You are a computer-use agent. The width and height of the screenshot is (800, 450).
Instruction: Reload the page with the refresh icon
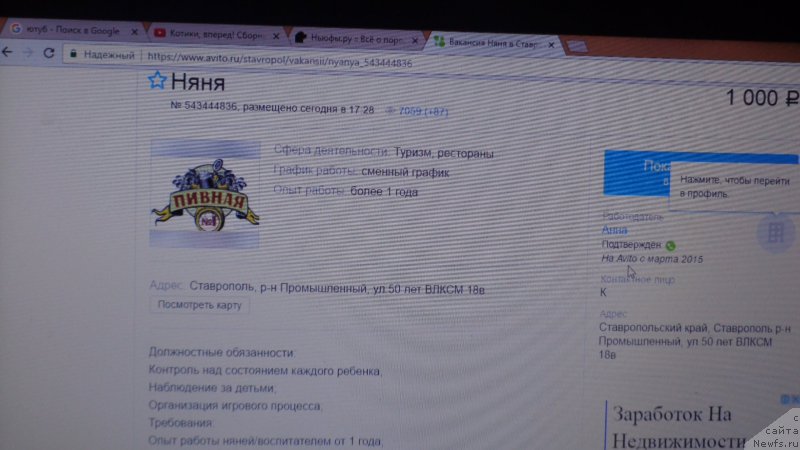tap(48, 54)
